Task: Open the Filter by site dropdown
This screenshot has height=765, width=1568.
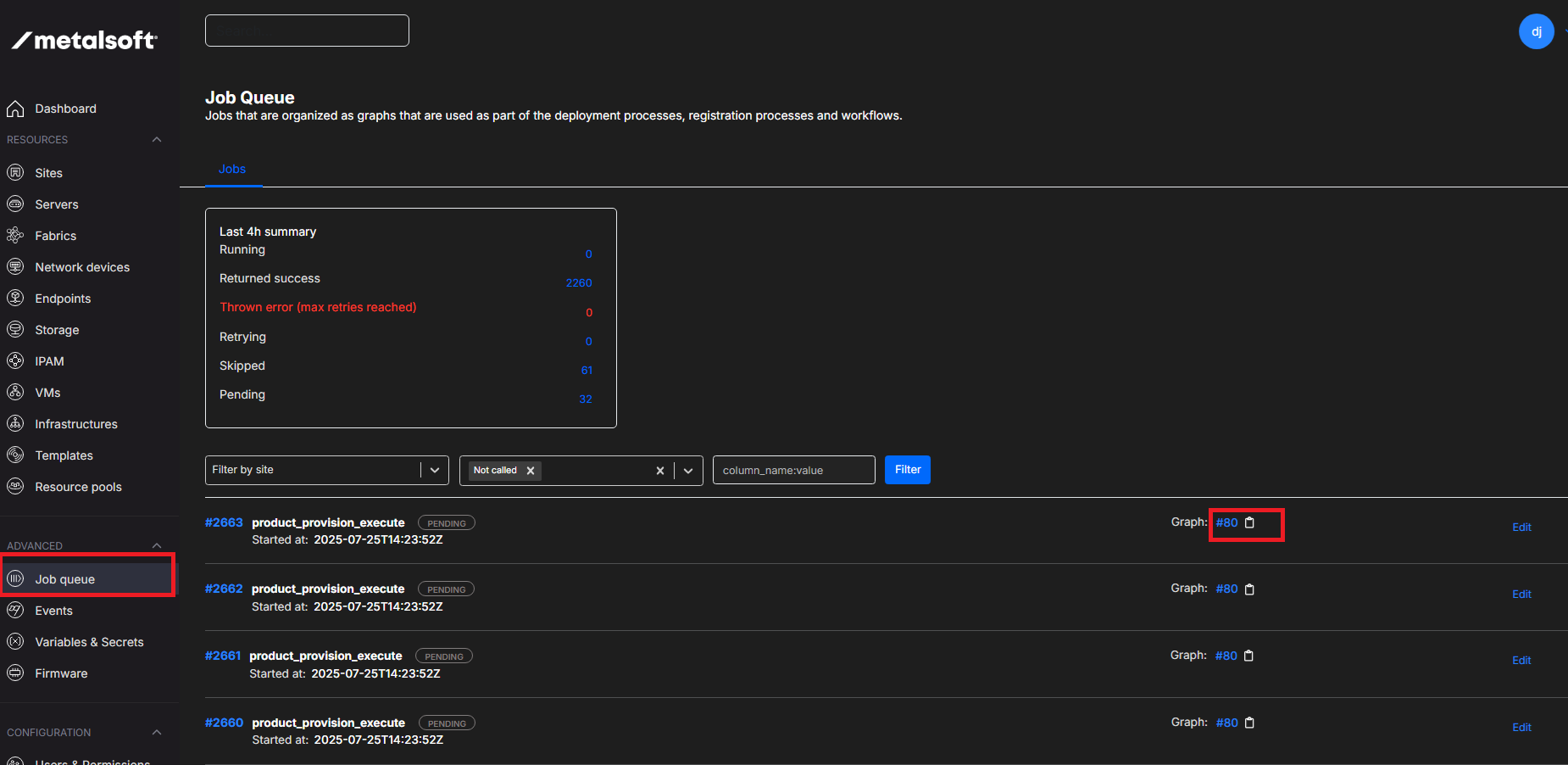Action: click(x=435, y=471)
